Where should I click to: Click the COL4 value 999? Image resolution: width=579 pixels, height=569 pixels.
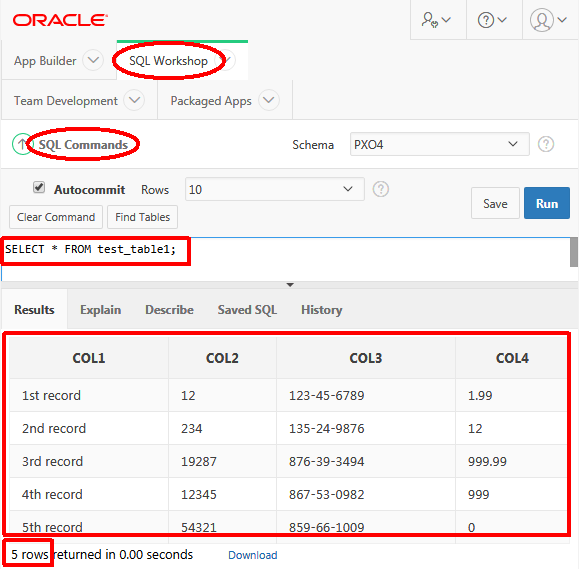(x=479, y=494)
